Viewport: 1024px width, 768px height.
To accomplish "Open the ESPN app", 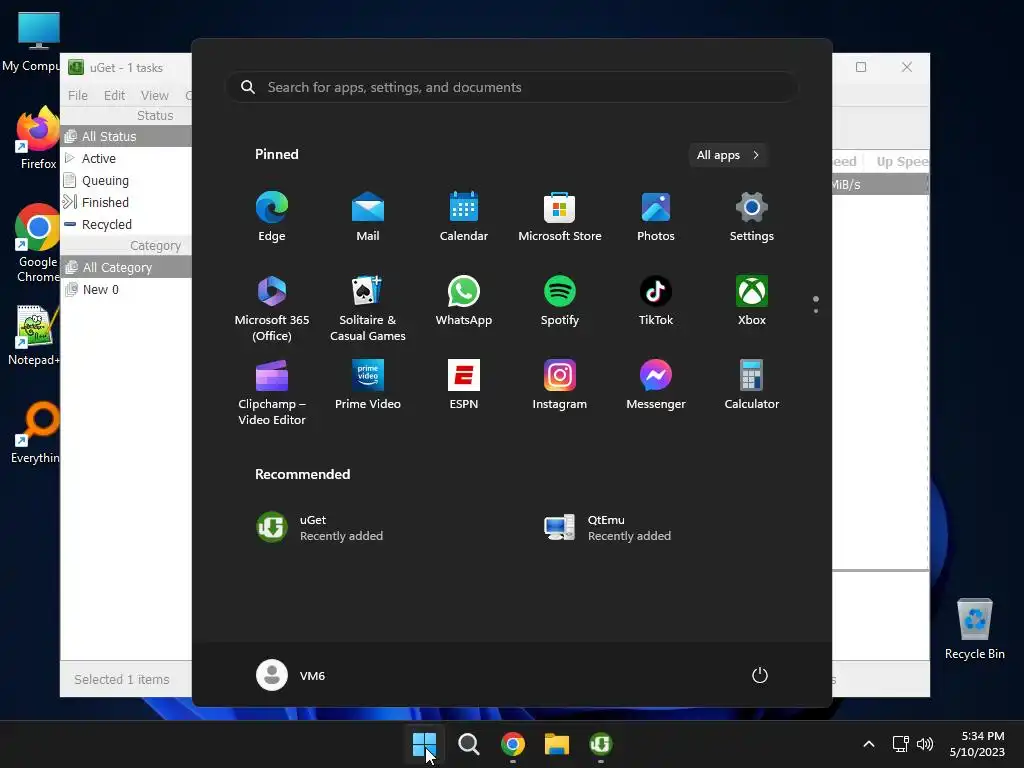I will (464, 384).
